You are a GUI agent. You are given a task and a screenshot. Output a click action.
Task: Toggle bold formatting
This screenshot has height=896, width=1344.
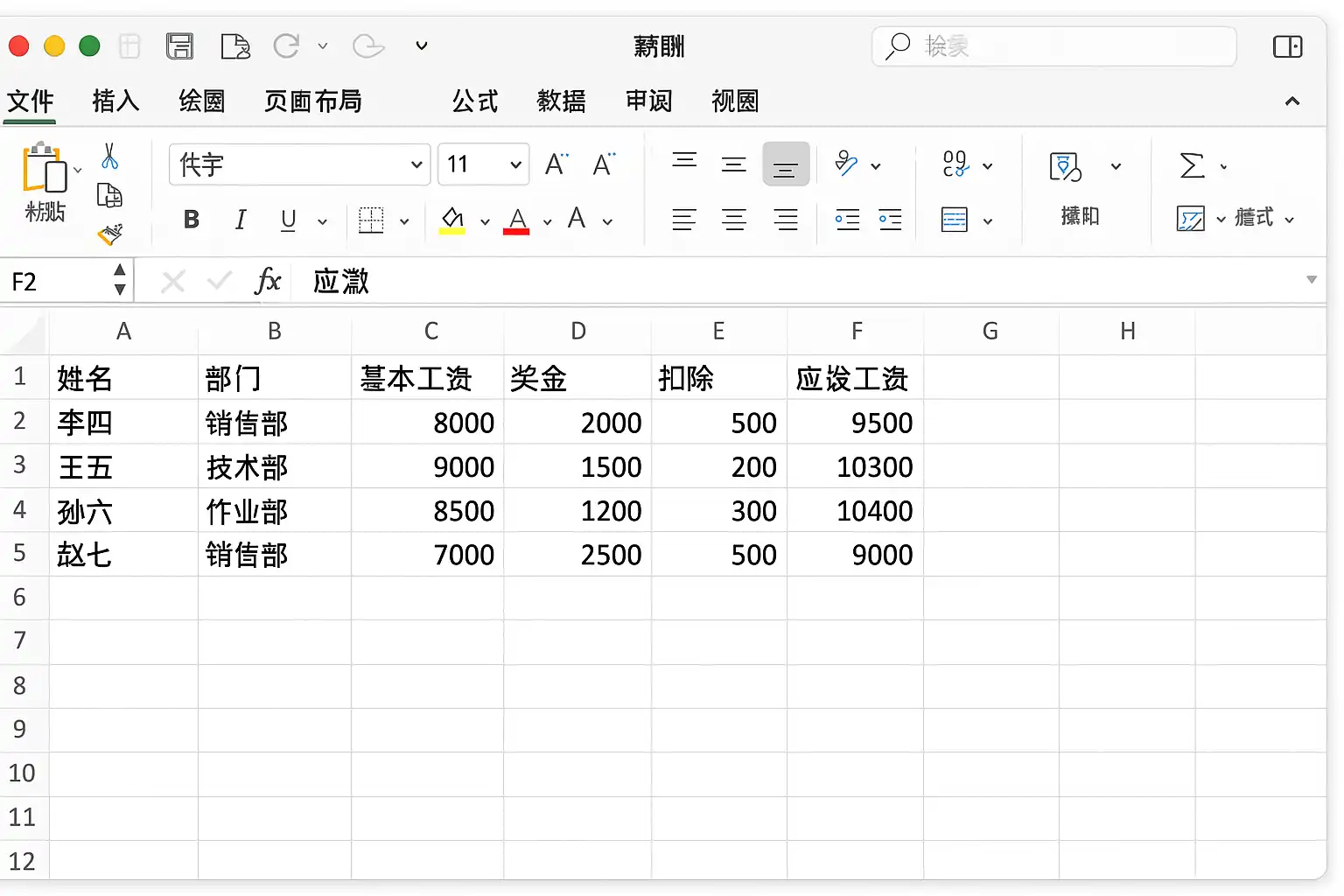point(192,220)
